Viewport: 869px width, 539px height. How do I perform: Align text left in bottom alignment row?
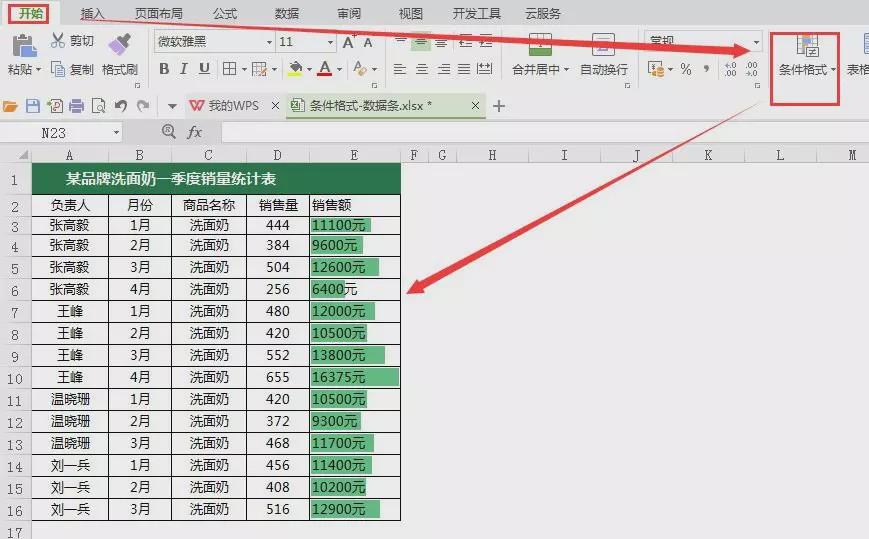(400, 69)
